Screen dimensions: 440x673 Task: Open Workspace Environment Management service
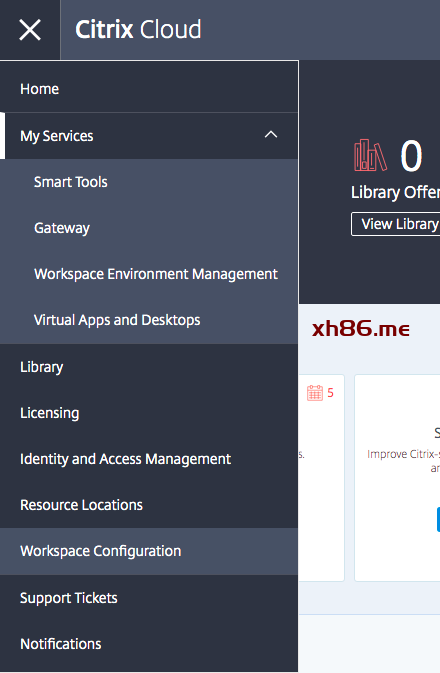pos(149,274)
